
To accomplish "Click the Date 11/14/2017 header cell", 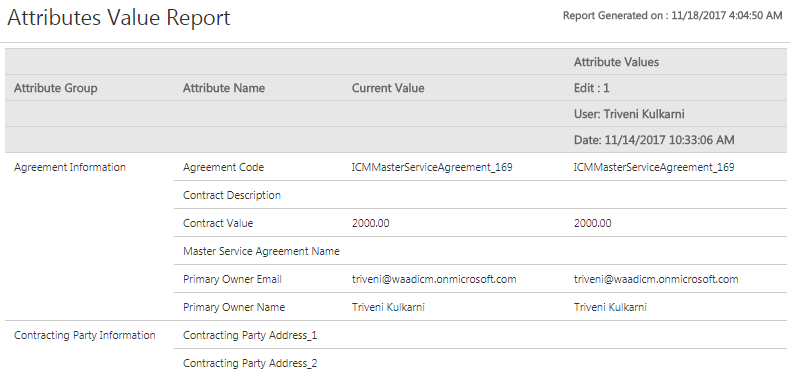I will pyautogui.click(x=654, y=140).
